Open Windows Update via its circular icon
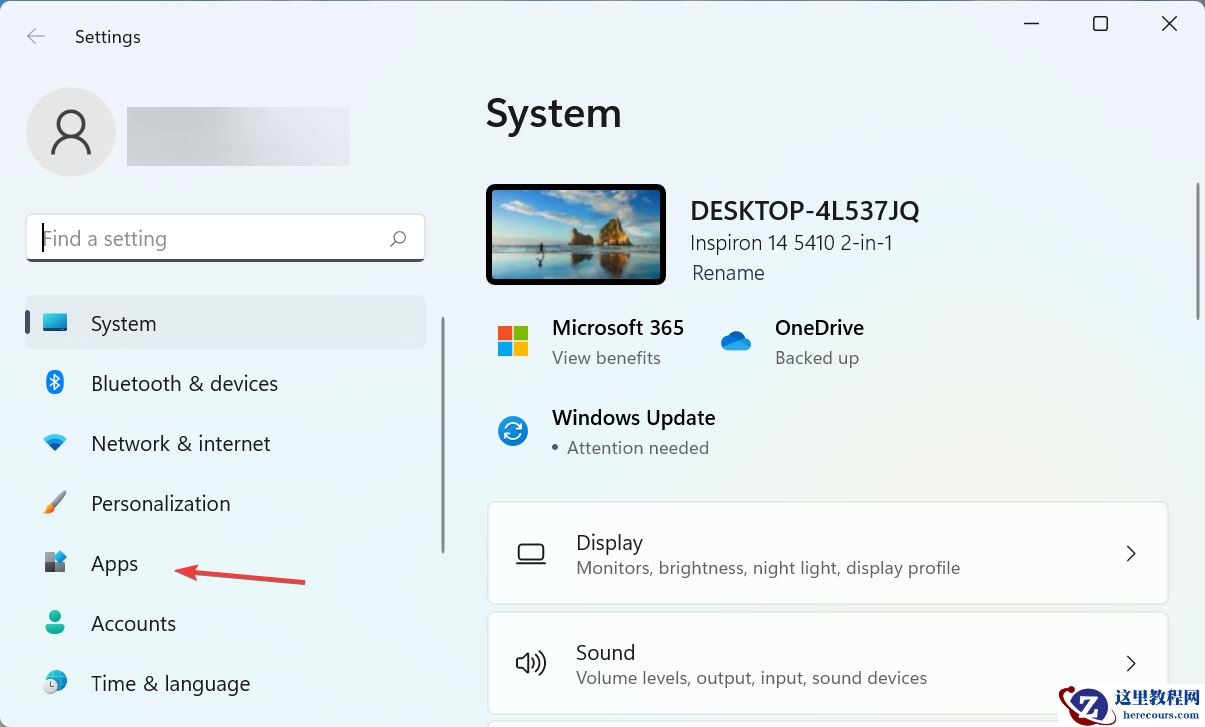1205x727 pixels. tap(513, 431)
